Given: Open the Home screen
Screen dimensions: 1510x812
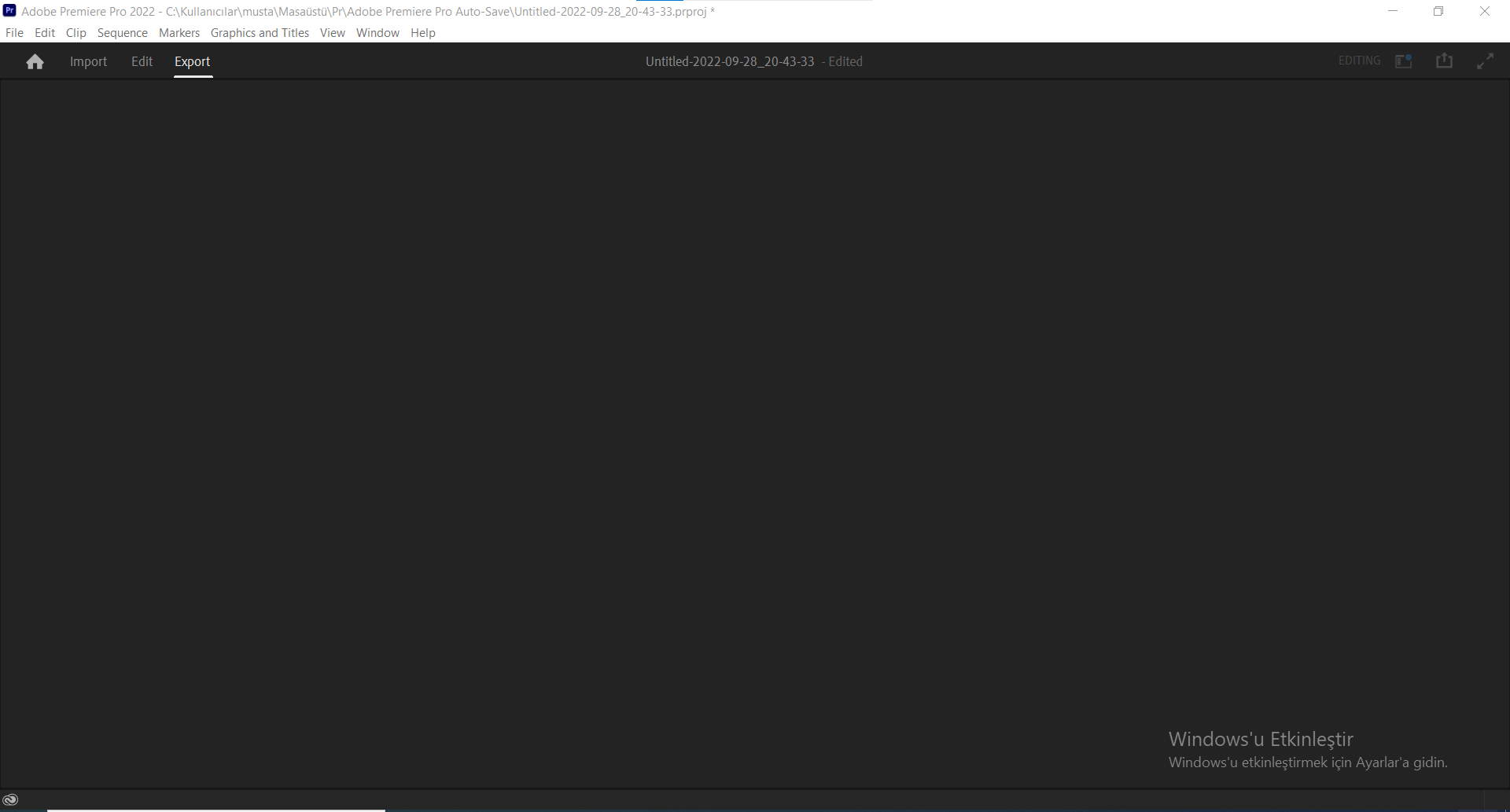Looking at the screenshot, I should pos(35,61).
